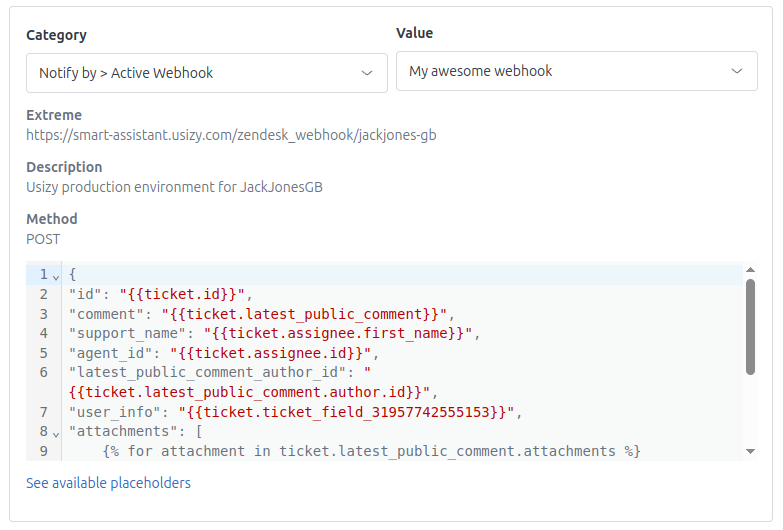Collapse the attachments fold arrow on line 8
The image size is (783, 530).
tap(56, 434)
